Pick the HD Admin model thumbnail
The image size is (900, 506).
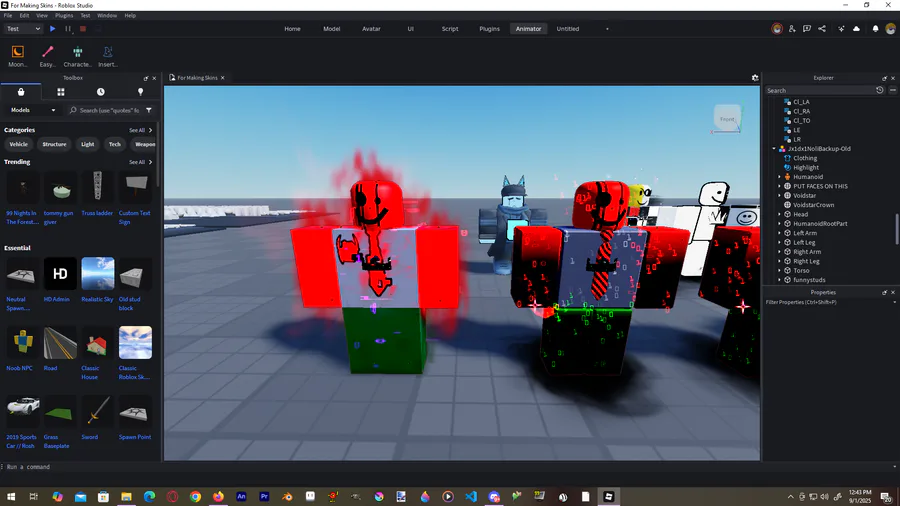(60, 274)
